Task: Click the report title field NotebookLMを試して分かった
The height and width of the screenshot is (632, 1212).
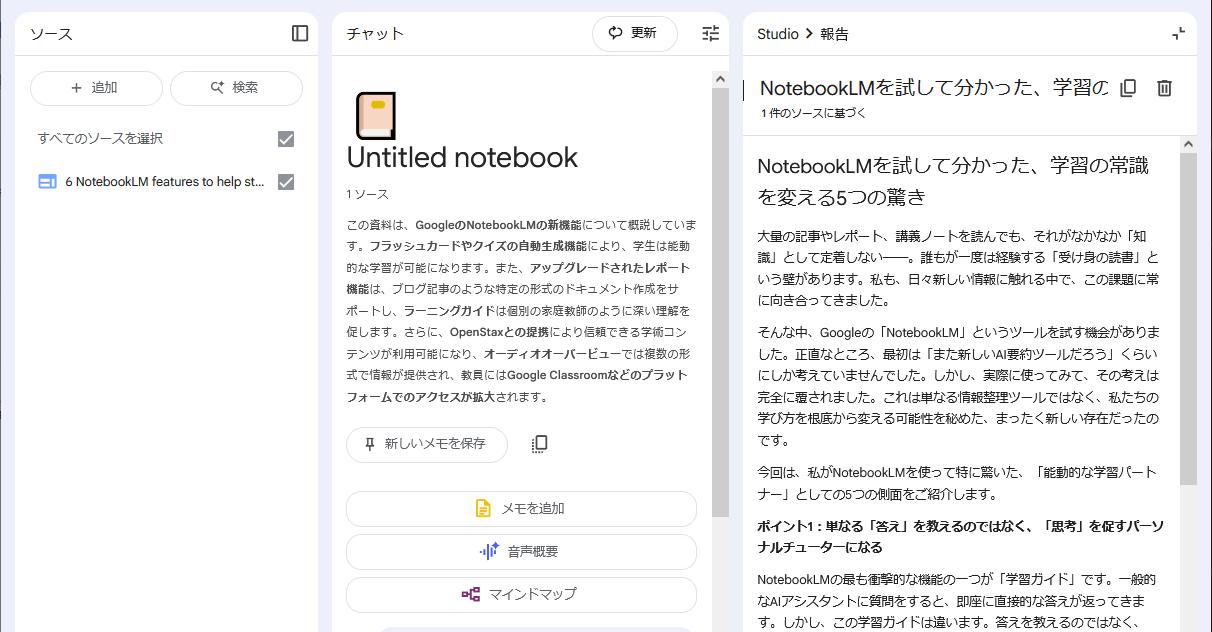Action: (934, 88)
